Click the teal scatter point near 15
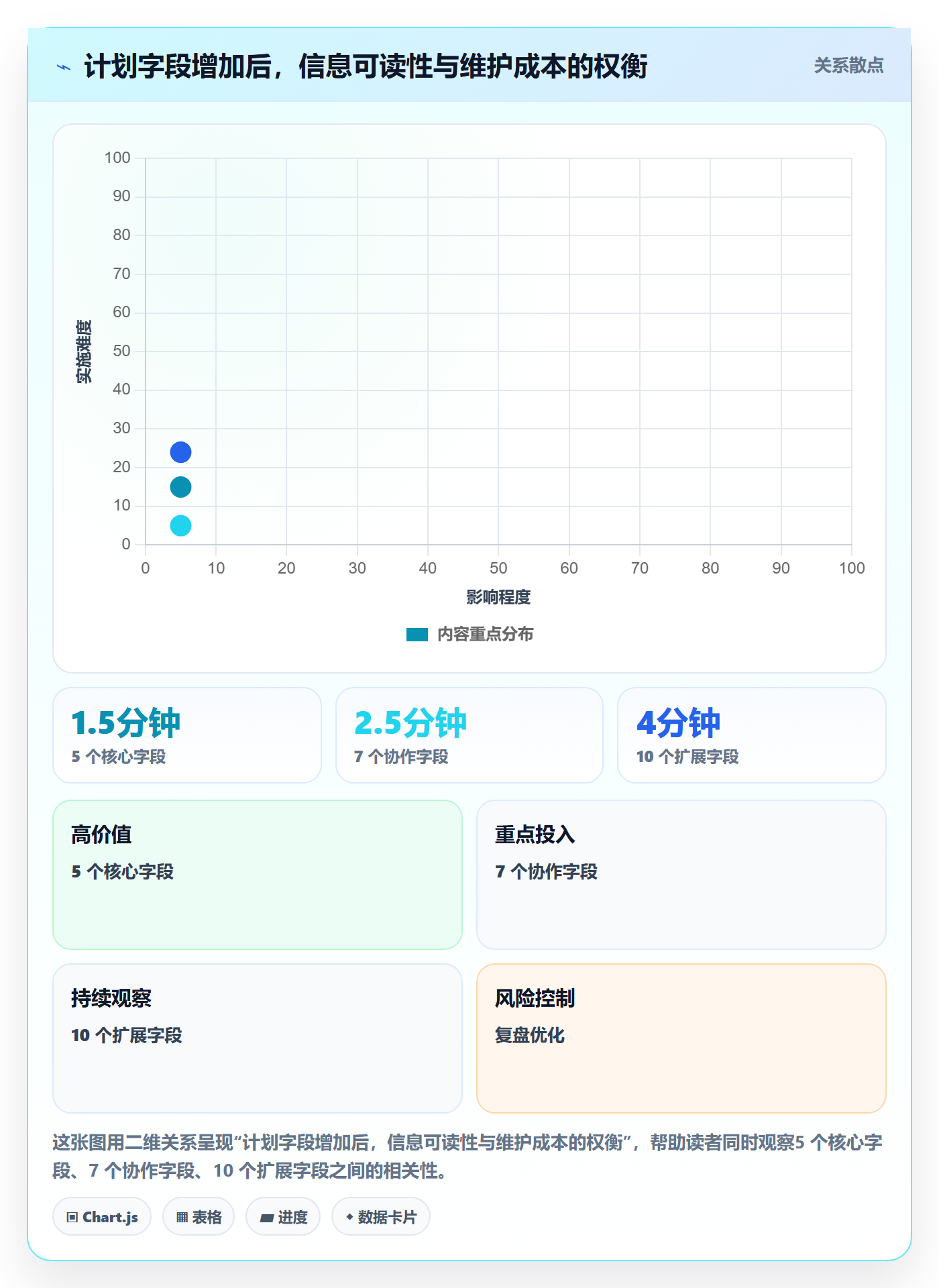This screenshot has height=1288, width=939. point(180,487)
